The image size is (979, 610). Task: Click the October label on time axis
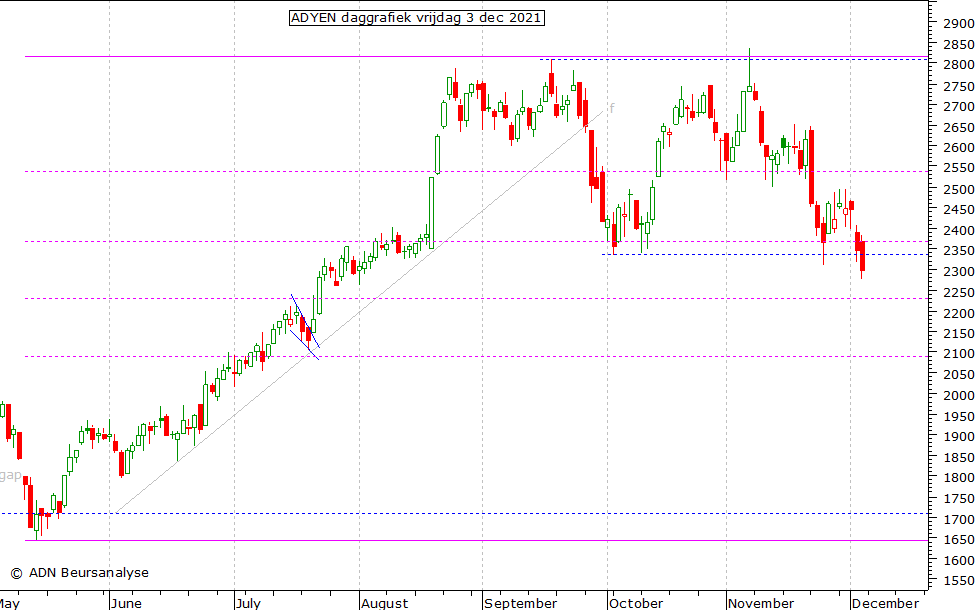[x=636, y=603]
